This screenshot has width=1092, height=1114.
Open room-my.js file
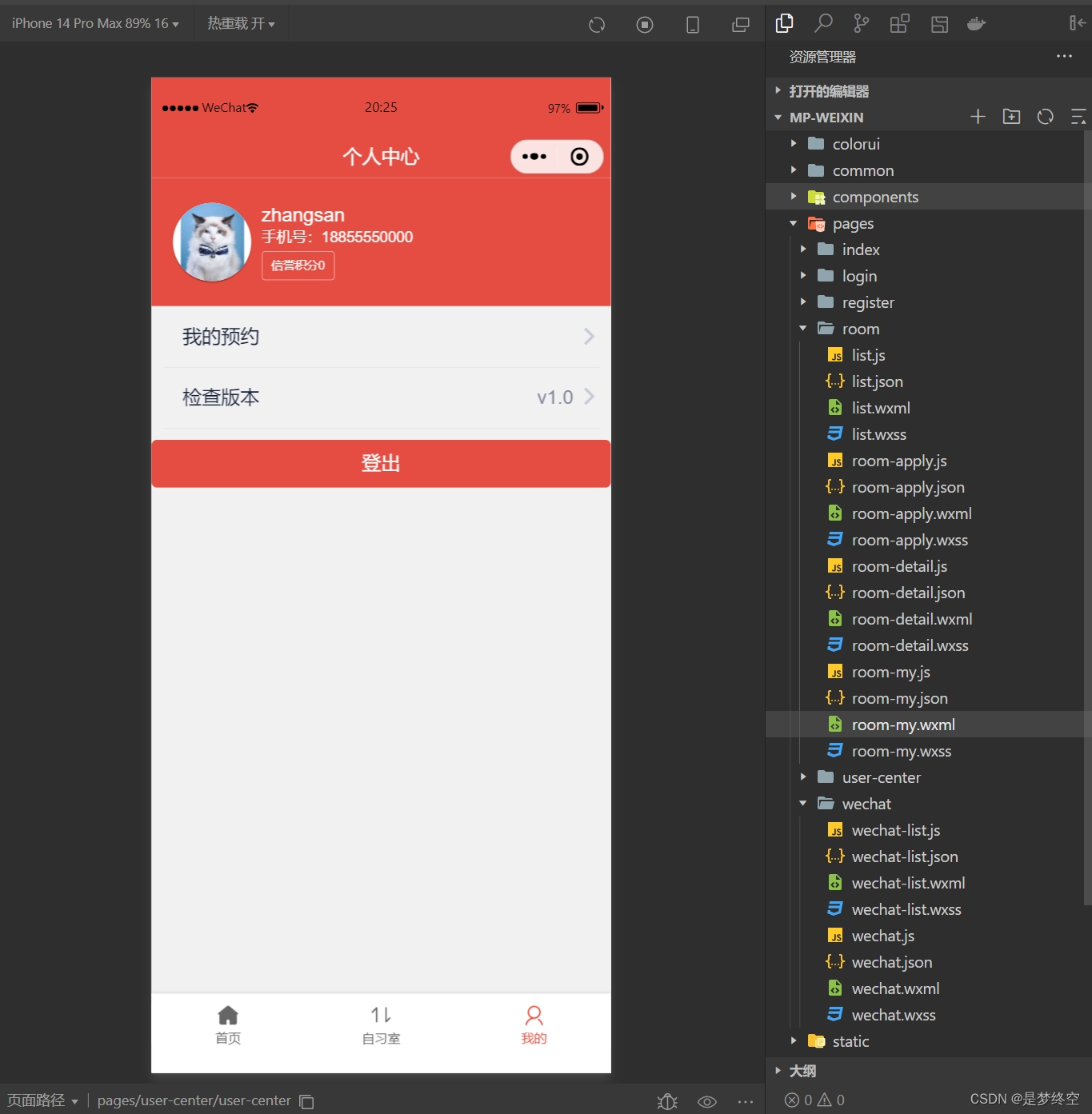(x=890, y=672)
